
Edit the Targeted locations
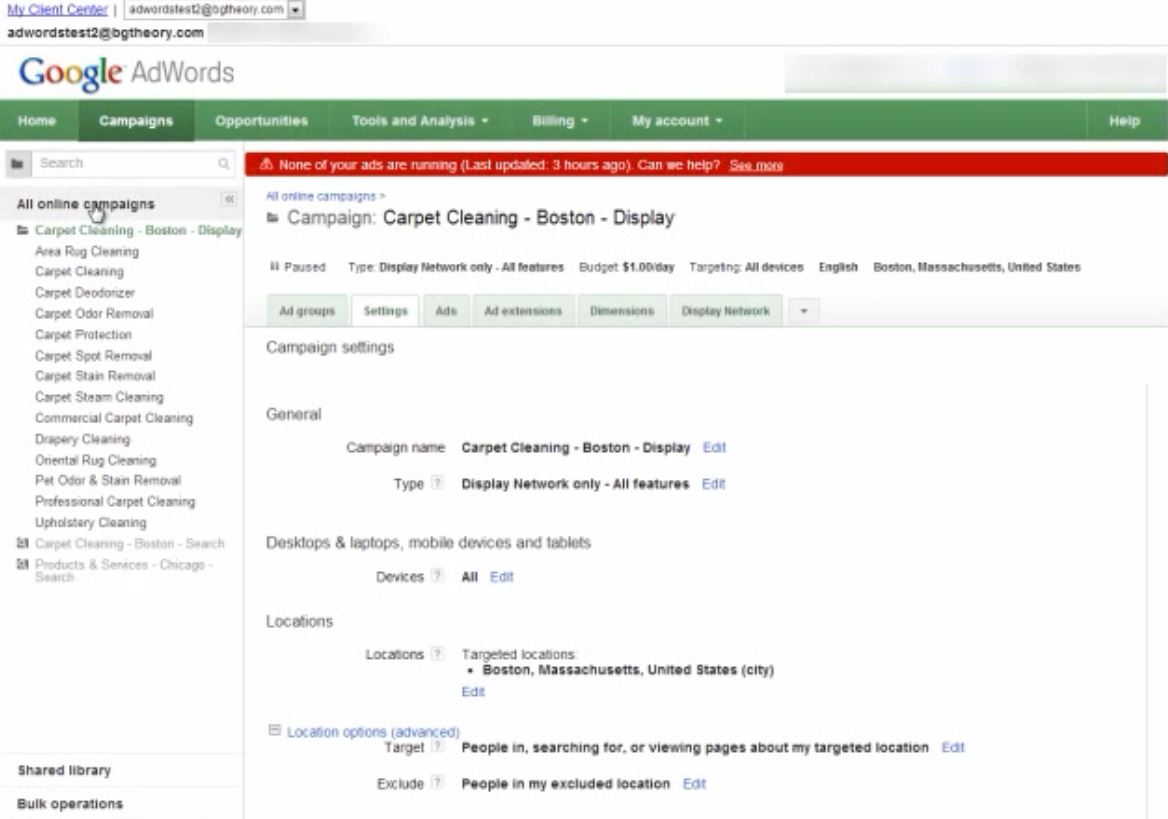point(473,692)
